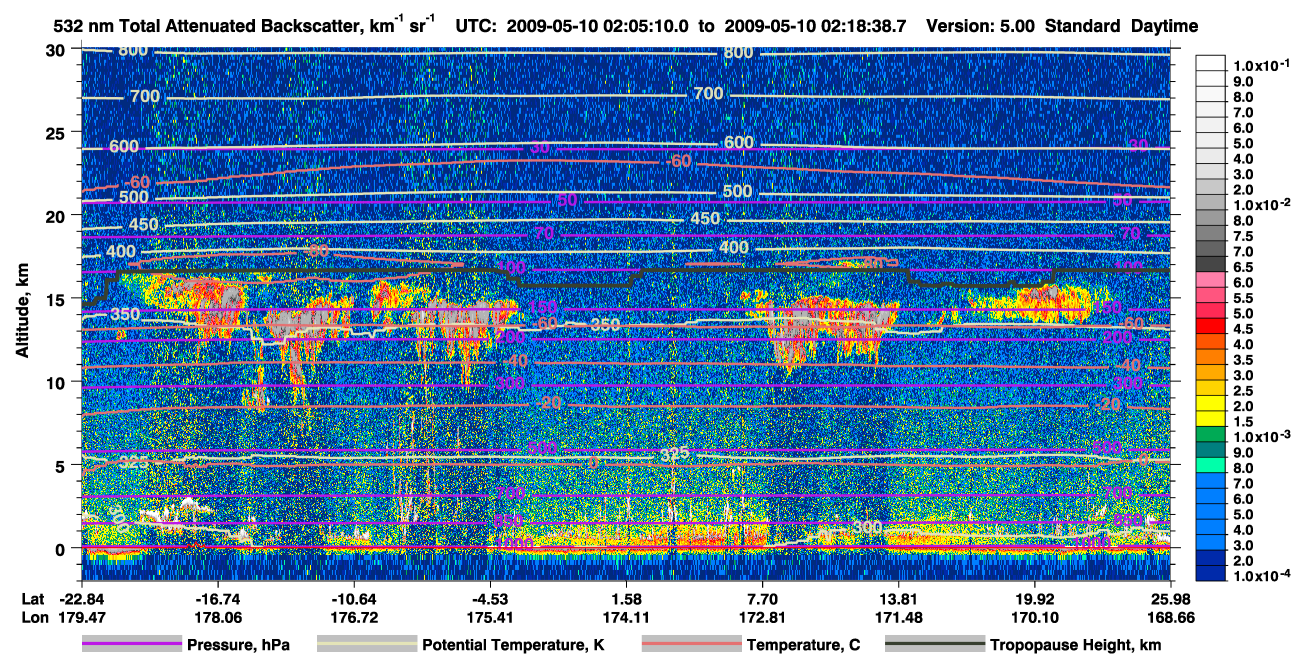
Task: Click the altitude tick label '25'
Action: (x=56, y=133)
